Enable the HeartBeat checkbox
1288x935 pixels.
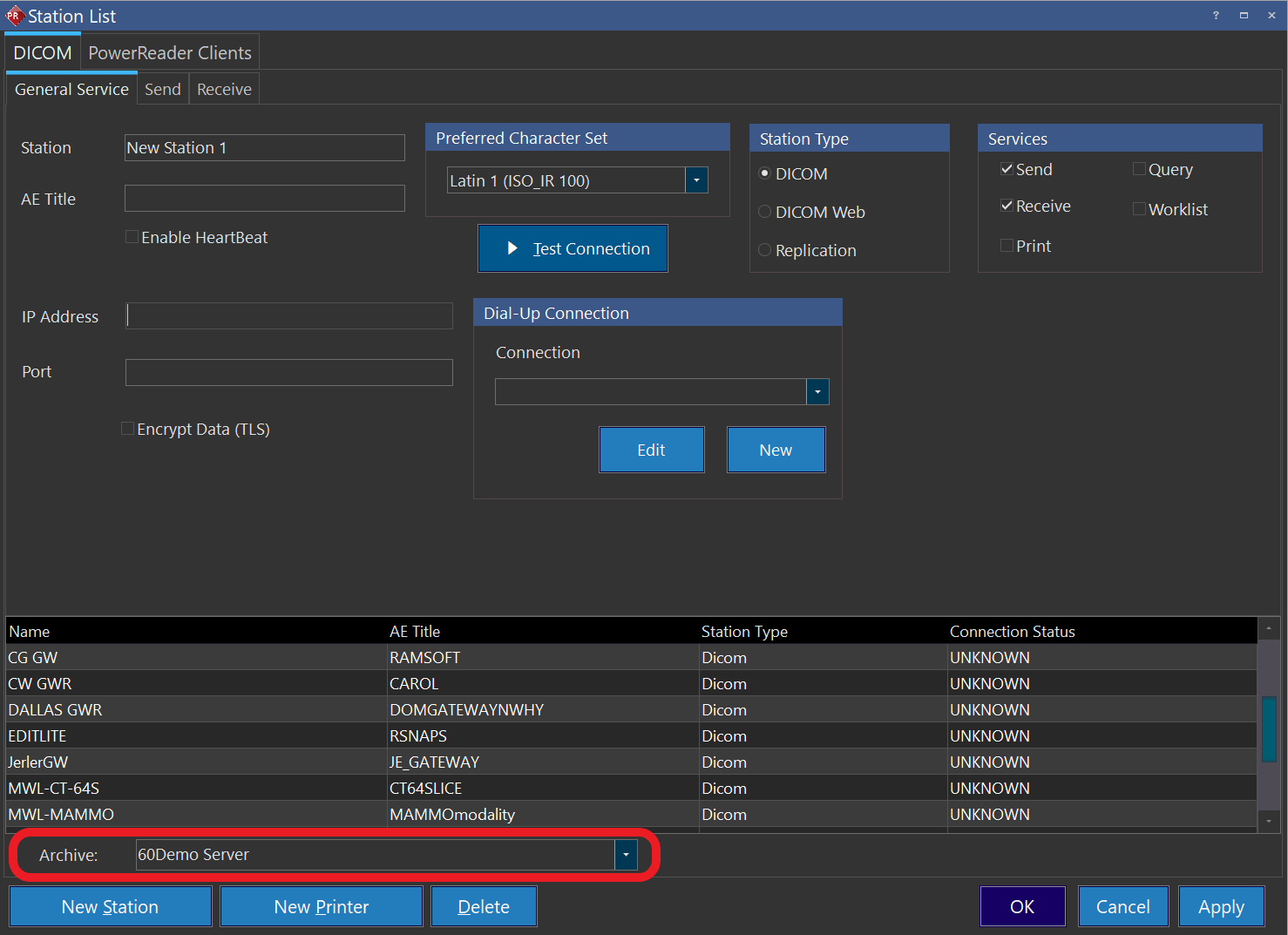(132, 236)
